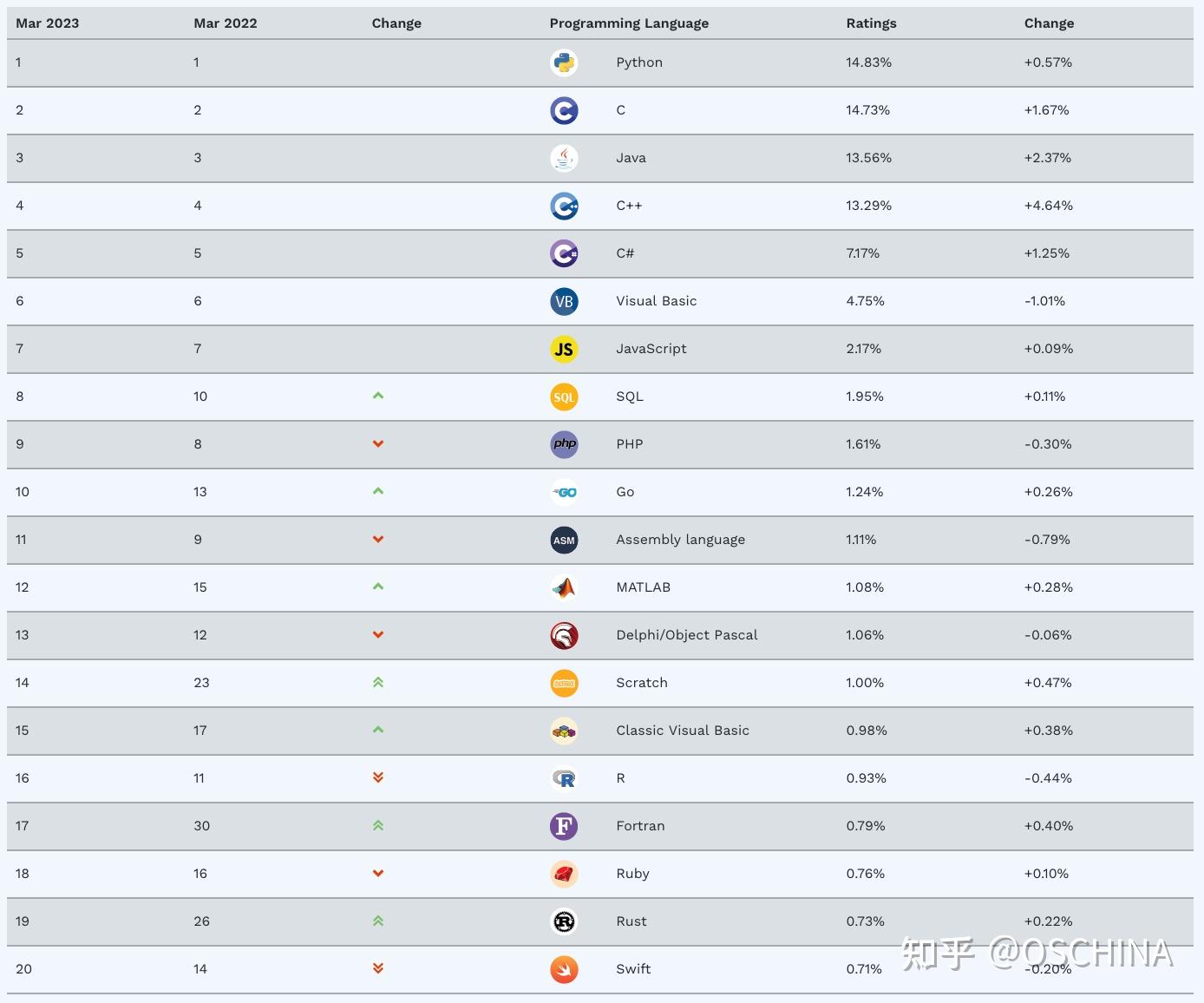1204x1003 pixels.
Task: Click the yellow JavaScript JS icon
Action: coord(564,349)
